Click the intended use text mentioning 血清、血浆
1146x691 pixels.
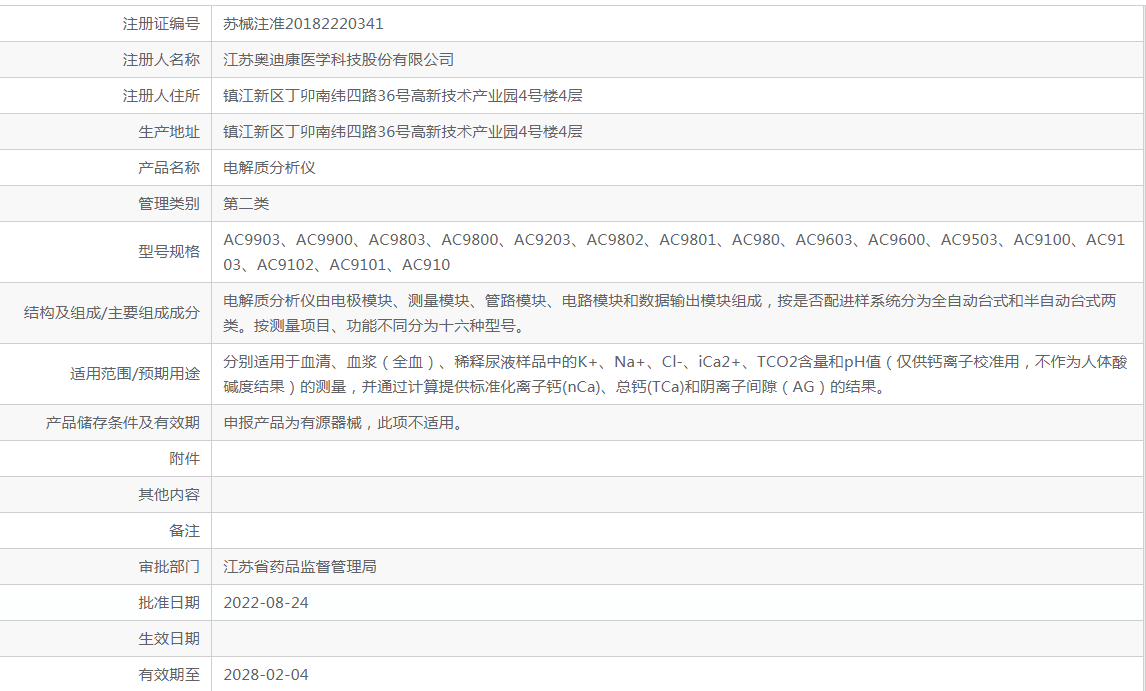[x=675, y=374]
